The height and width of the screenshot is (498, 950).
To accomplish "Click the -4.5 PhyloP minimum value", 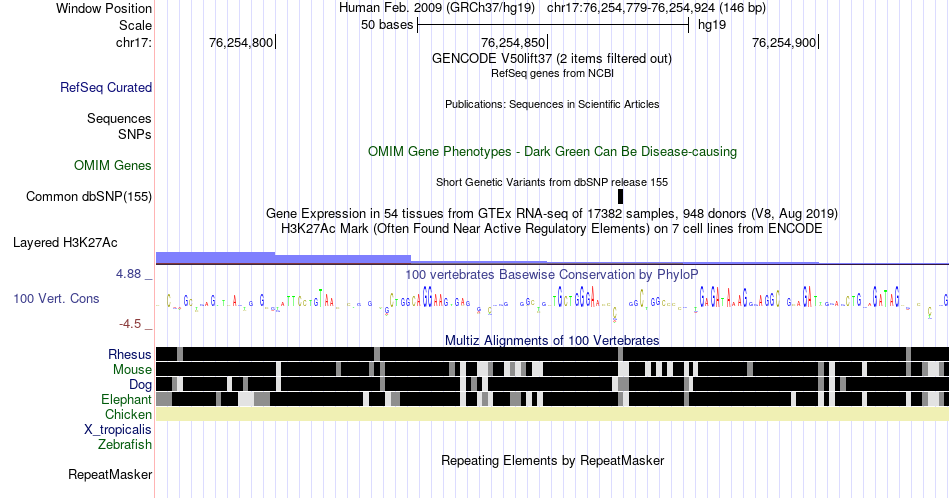I will [130, 324].
